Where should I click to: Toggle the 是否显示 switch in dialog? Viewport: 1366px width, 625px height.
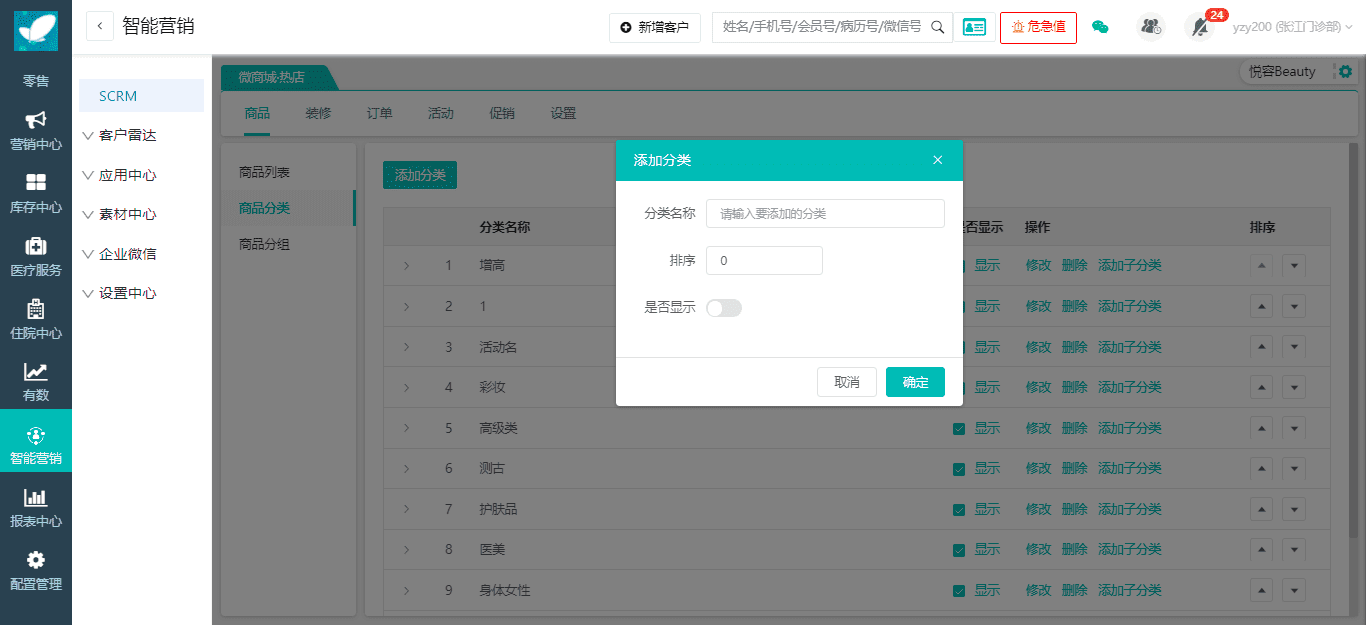(724, 308)
